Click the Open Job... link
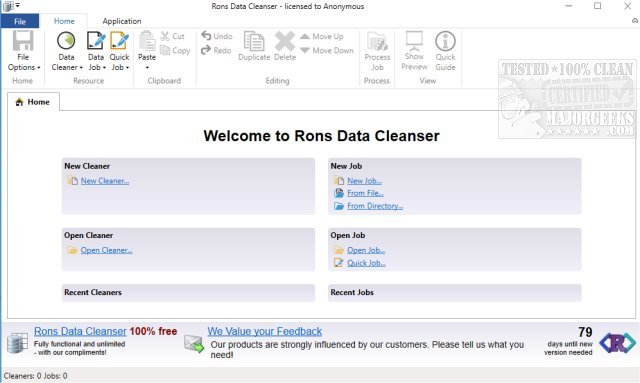 (x=366, y=250)
